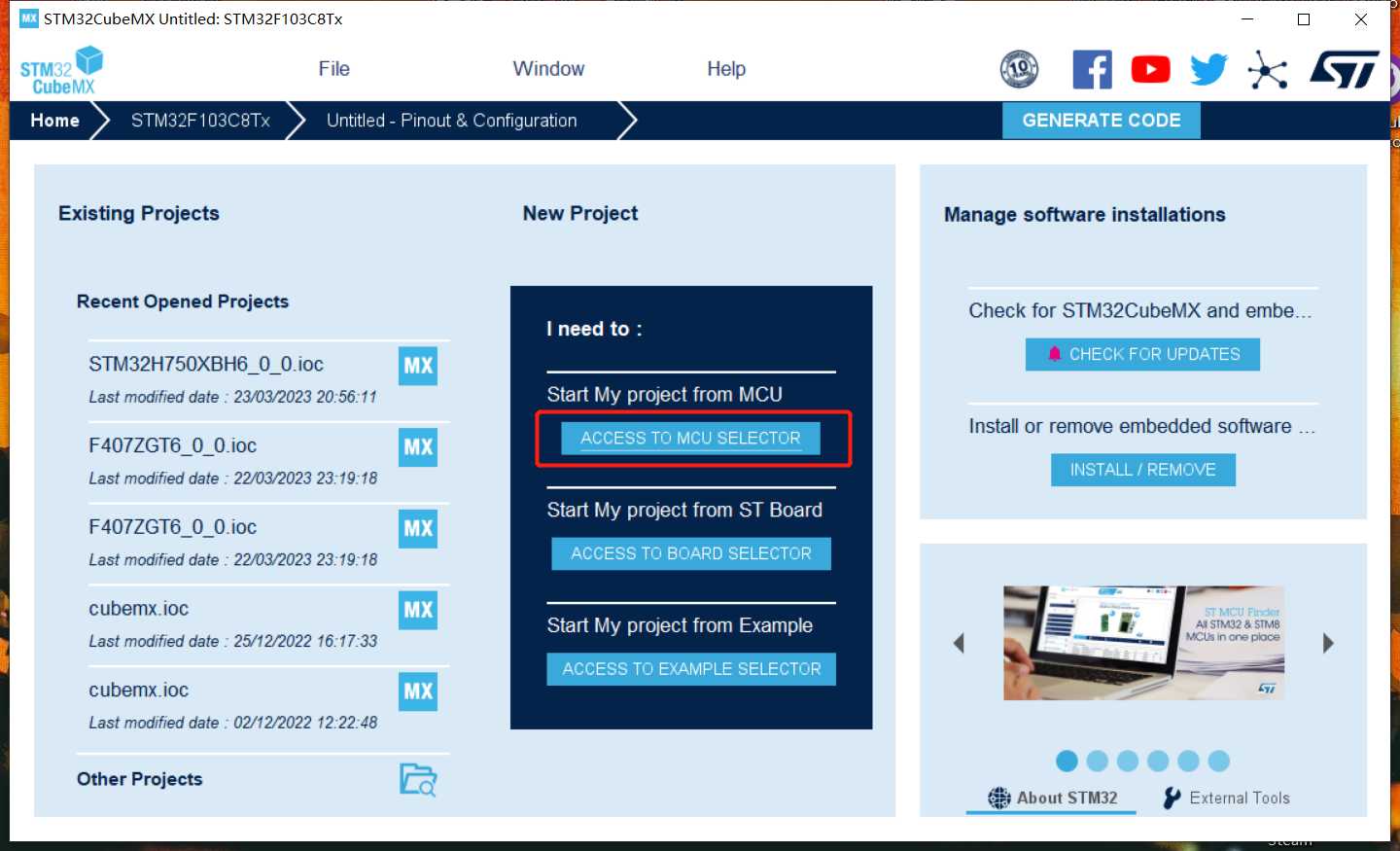
Task: Minimize the STM32CubeMX window
Action: click(1247, 19)
